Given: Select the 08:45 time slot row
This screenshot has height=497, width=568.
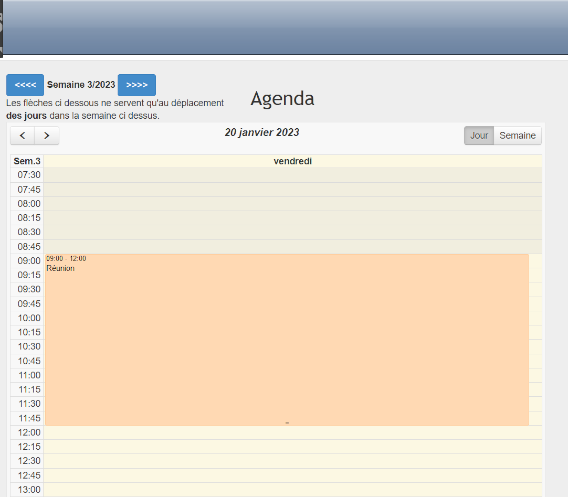Looking at the screenshot, I should (293, 247).
